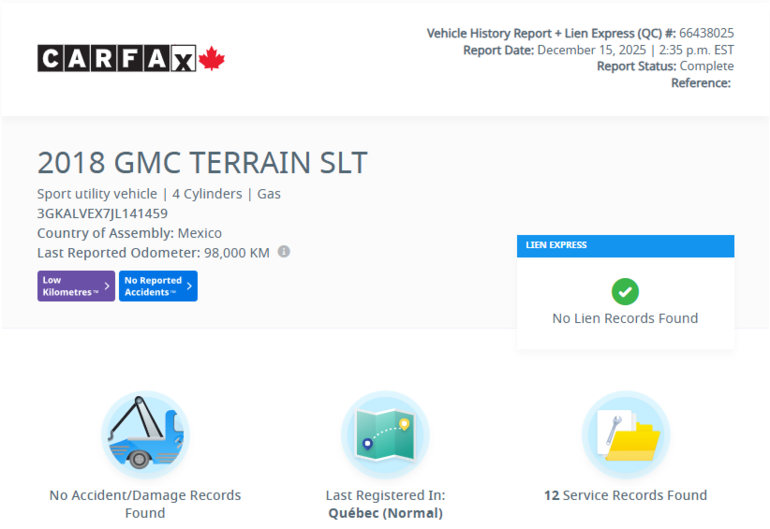Click the red maple leaf icon
Screen dimensions: 770x529
point(212,59)
